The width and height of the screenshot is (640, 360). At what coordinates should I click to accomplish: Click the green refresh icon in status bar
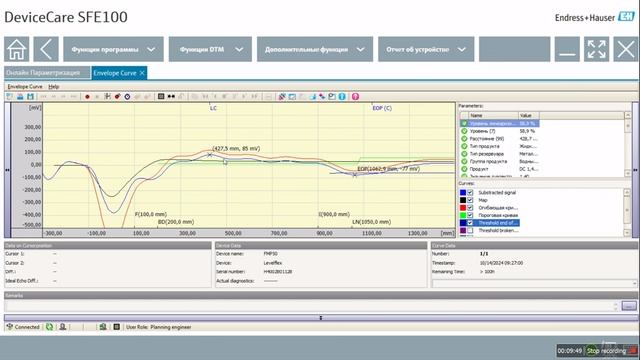(x=49, y=327)
